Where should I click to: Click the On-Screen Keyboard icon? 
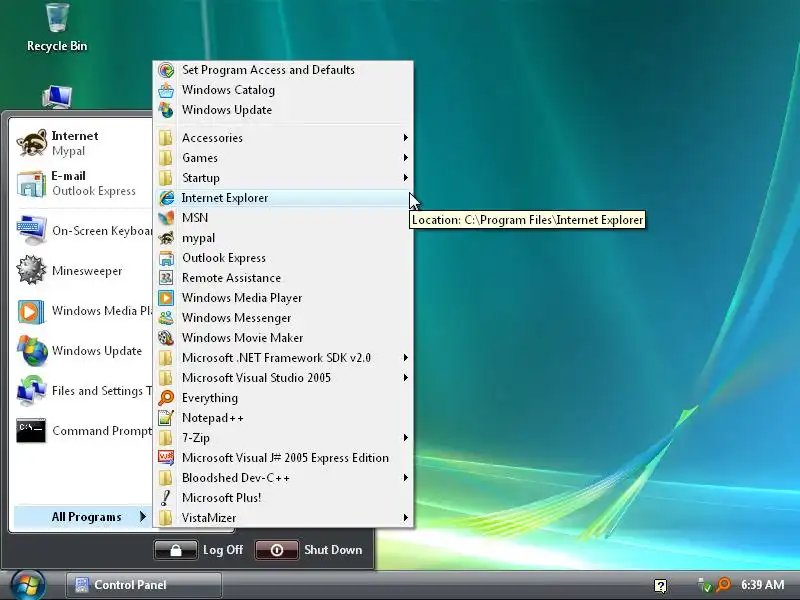(x=32, y=231)
